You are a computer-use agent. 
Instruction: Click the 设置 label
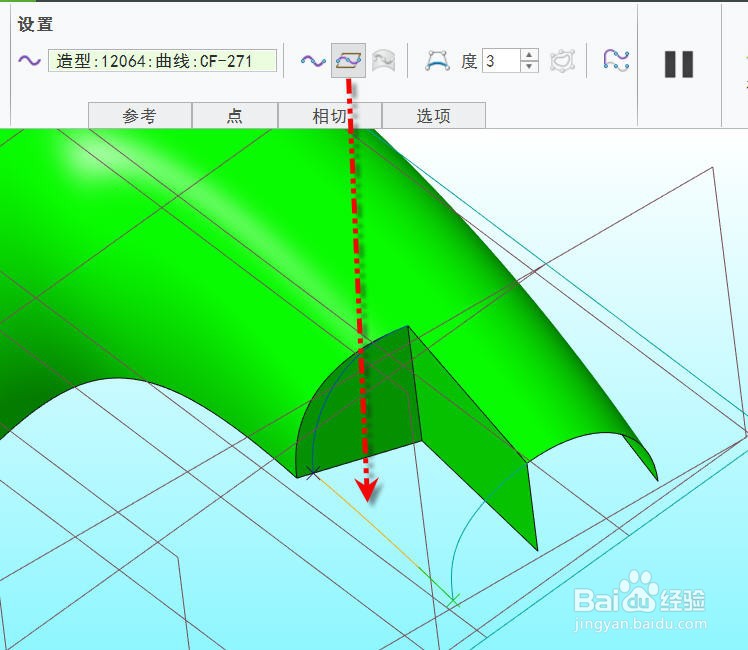[35, 24]
